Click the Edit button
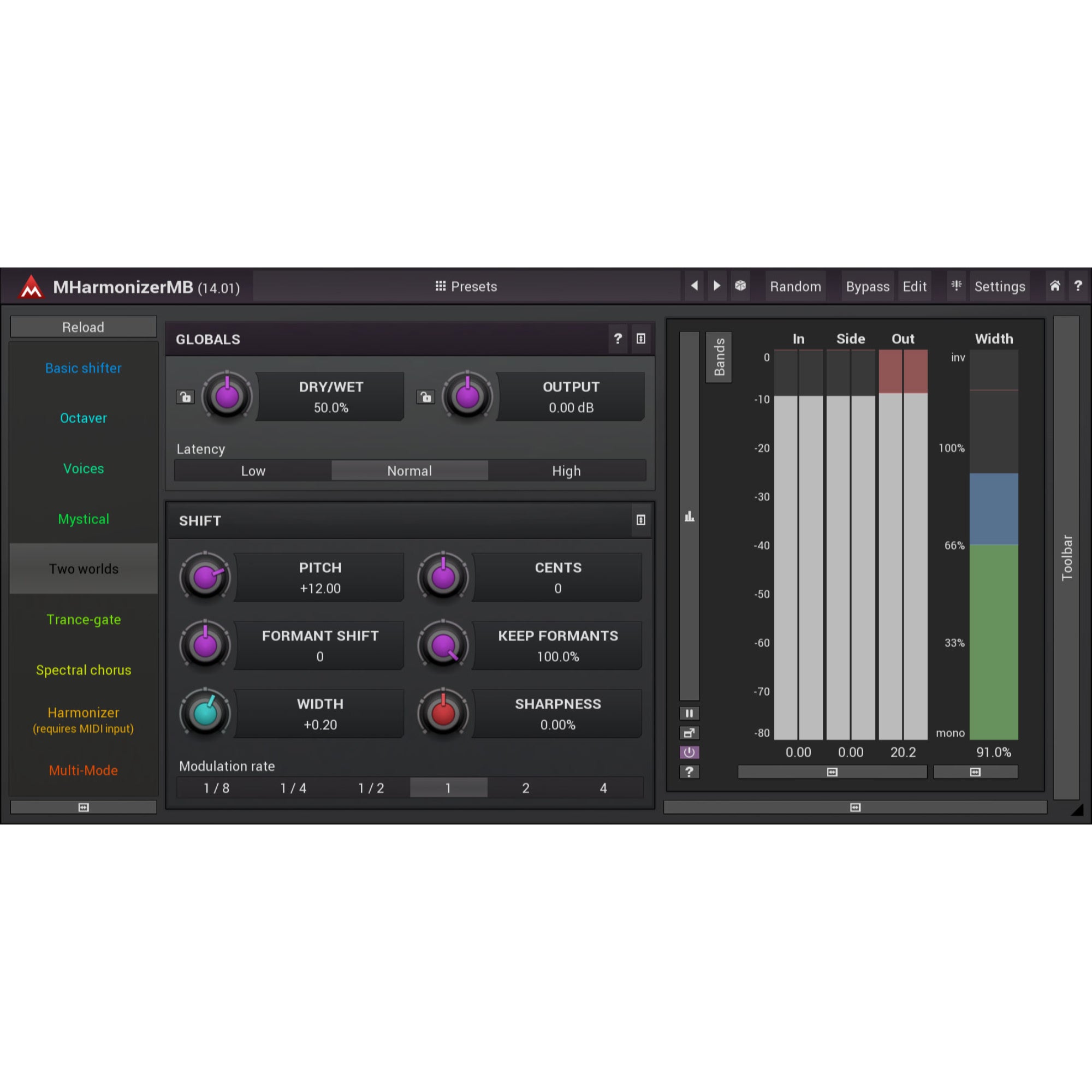Screen dimensions: 1092x1092 915,287
